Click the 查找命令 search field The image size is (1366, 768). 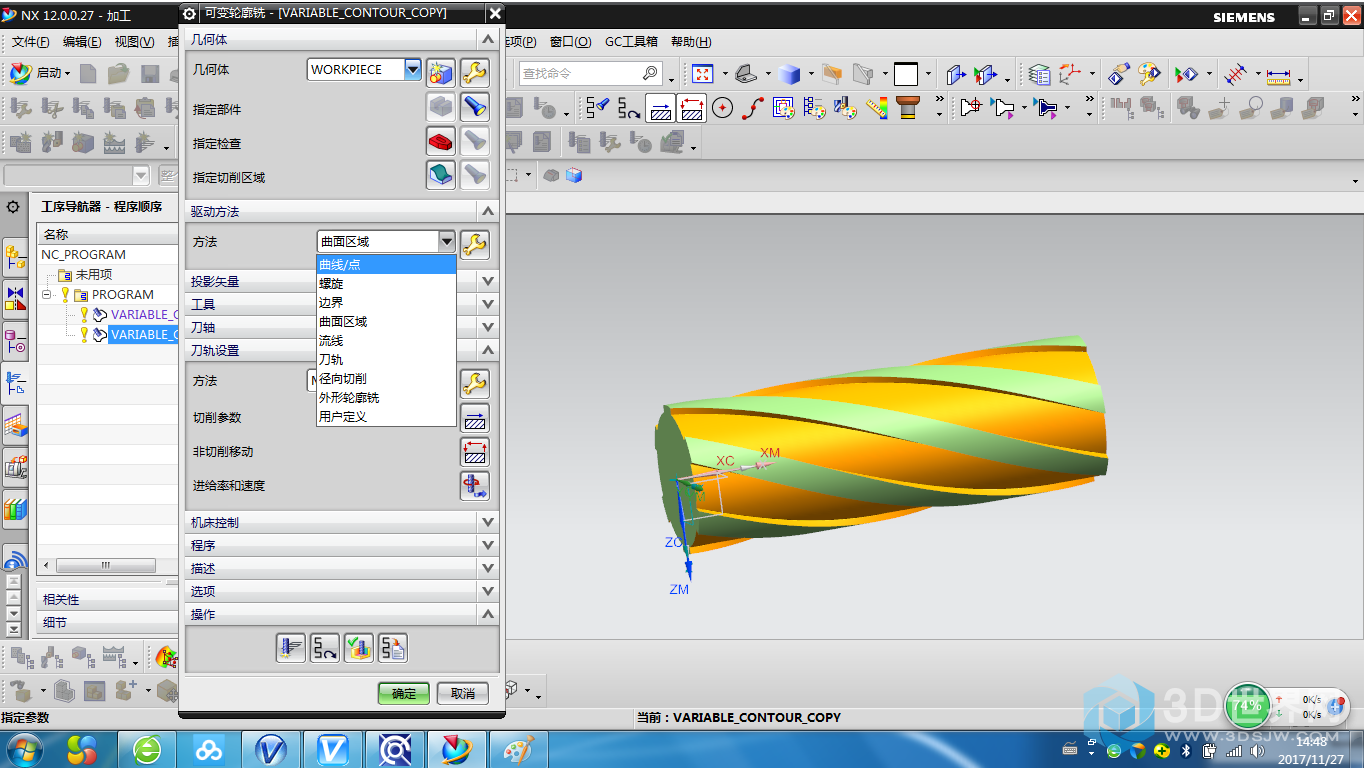(580, 73)
